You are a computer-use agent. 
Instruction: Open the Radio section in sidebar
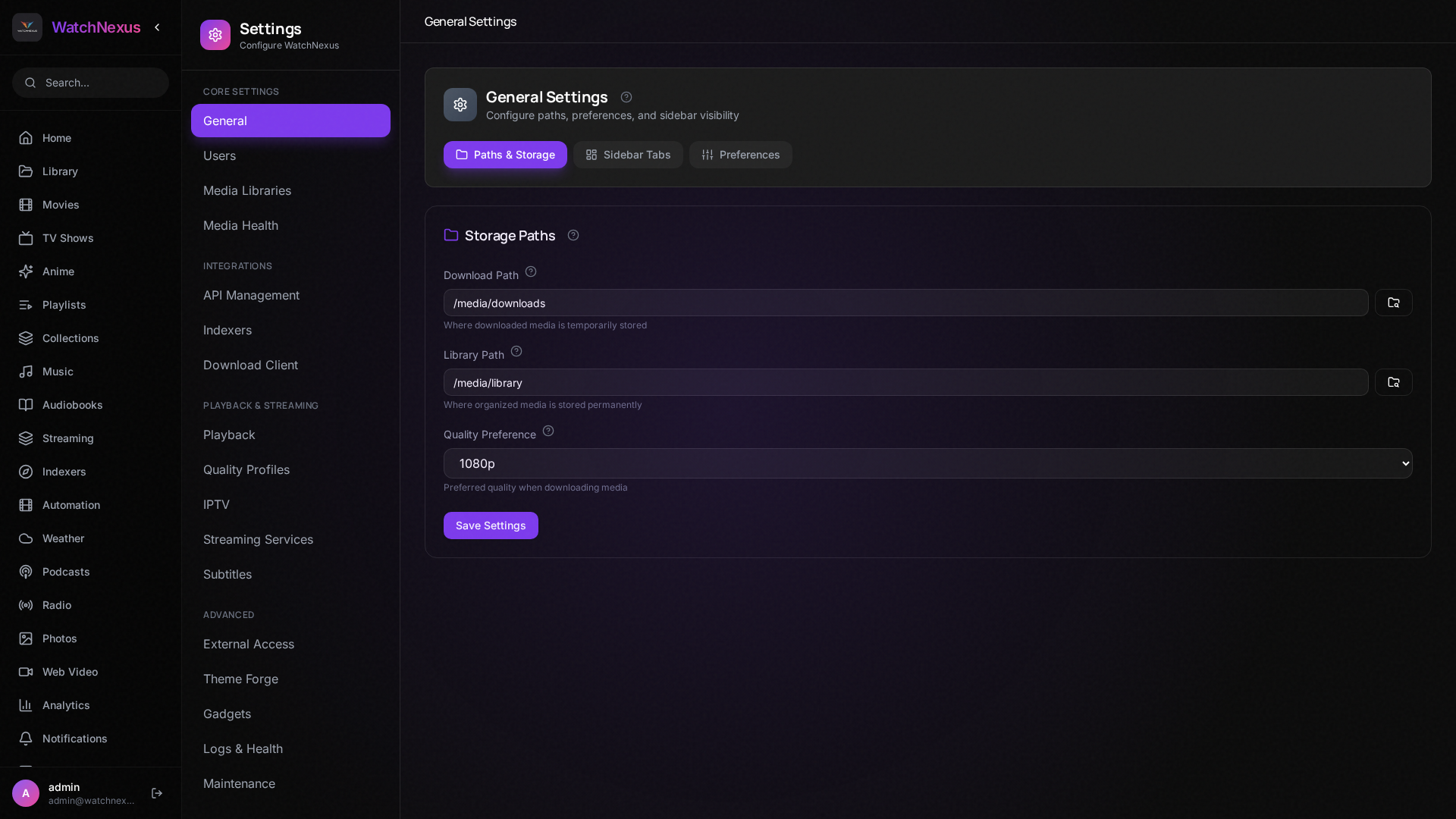pyautogui.click(x=56, y=605)
